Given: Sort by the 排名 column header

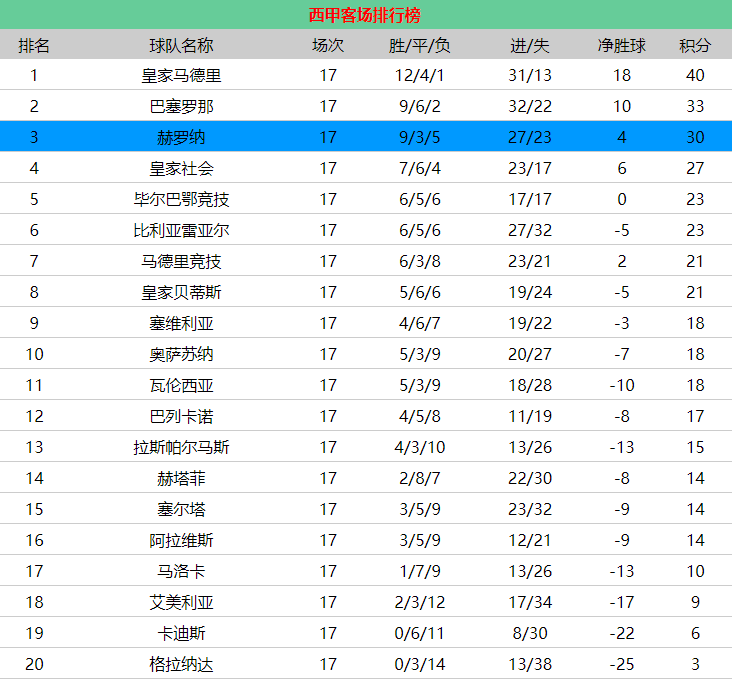Looking at the screenshot, I should pos(34,46).
